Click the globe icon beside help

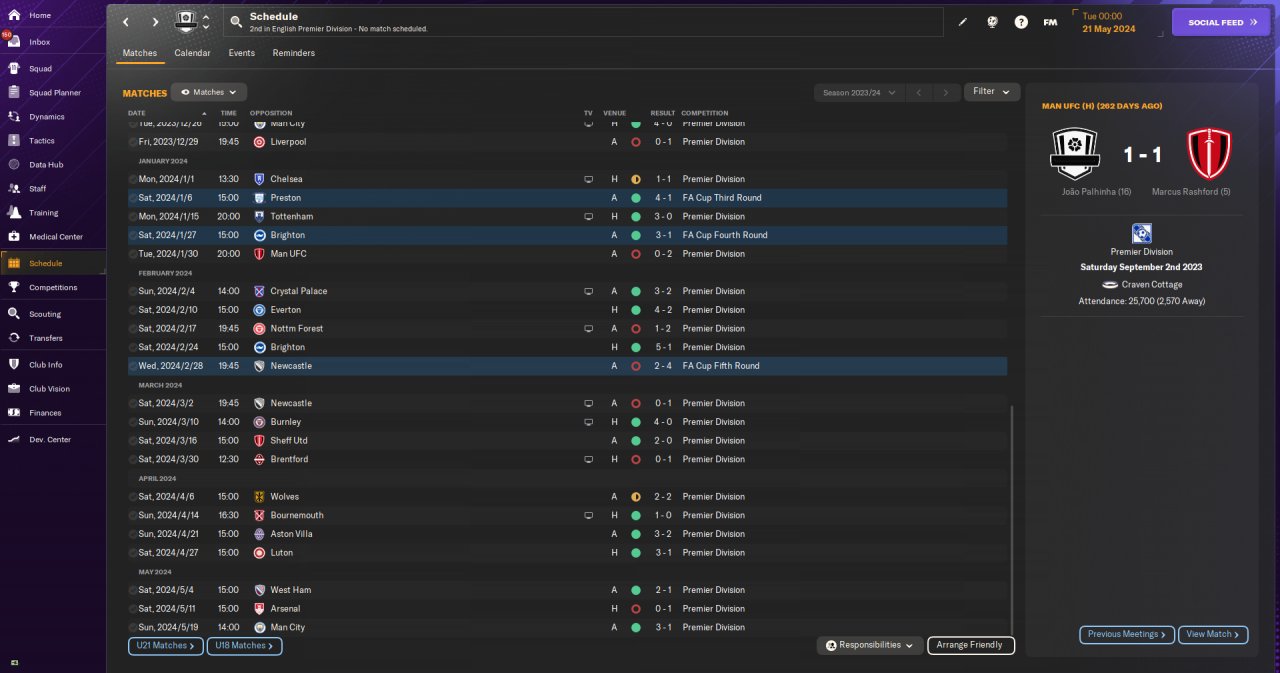tap(992, 21)
